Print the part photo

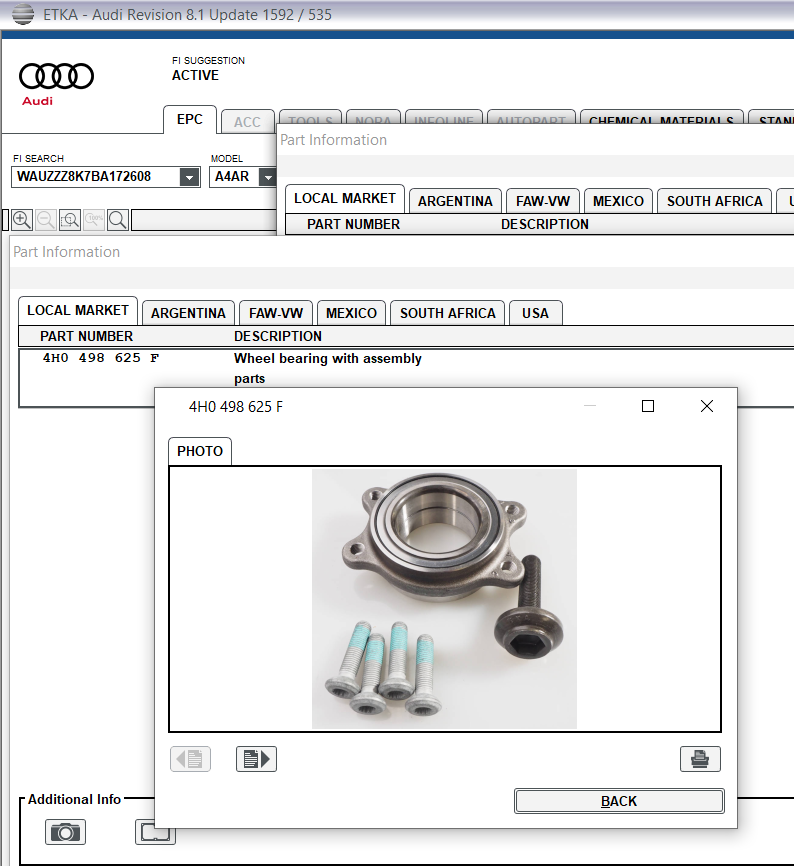click(x=700, y=759)
